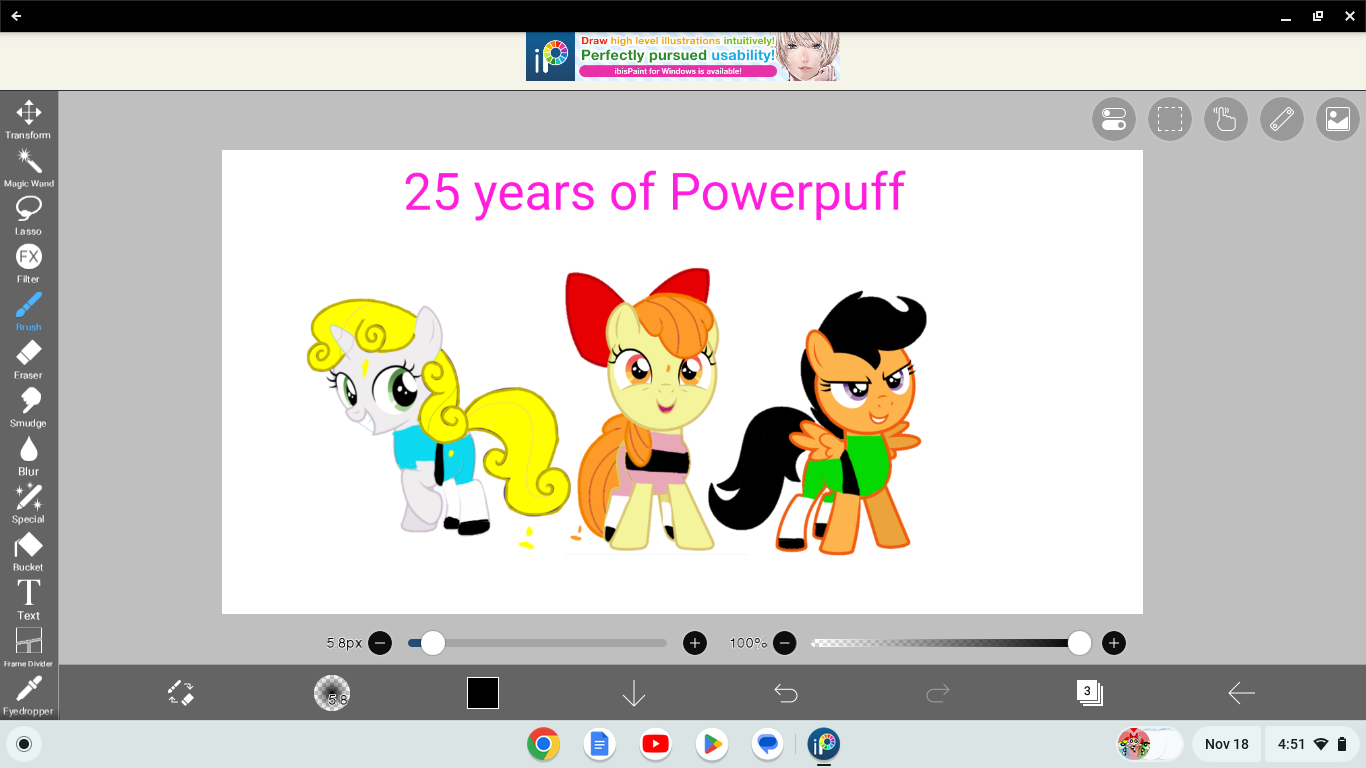
Task: Open Google Docs from the shelf
Action: pyautogui.click(x=599, y=744)
